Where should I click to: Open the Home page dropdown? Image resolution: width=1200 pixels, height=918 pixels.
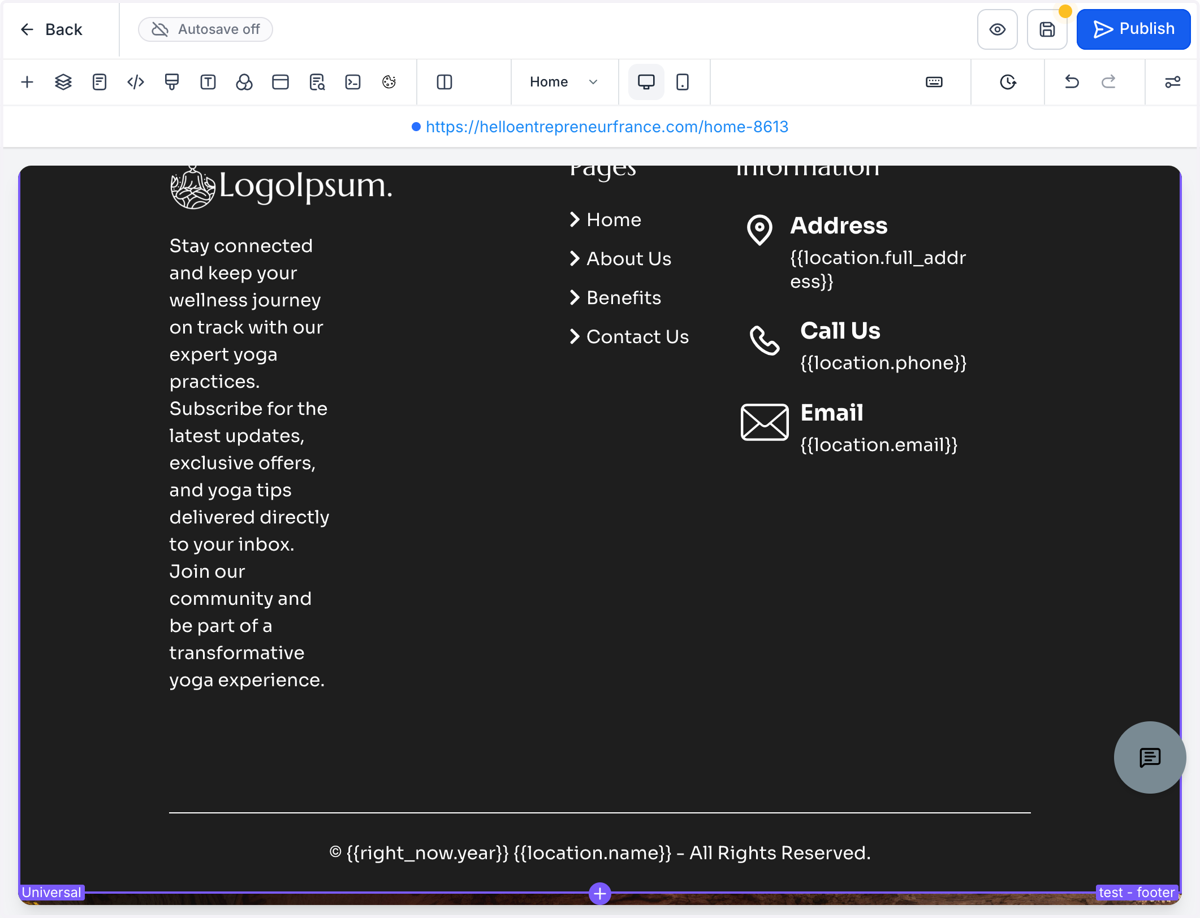[563, 82]
